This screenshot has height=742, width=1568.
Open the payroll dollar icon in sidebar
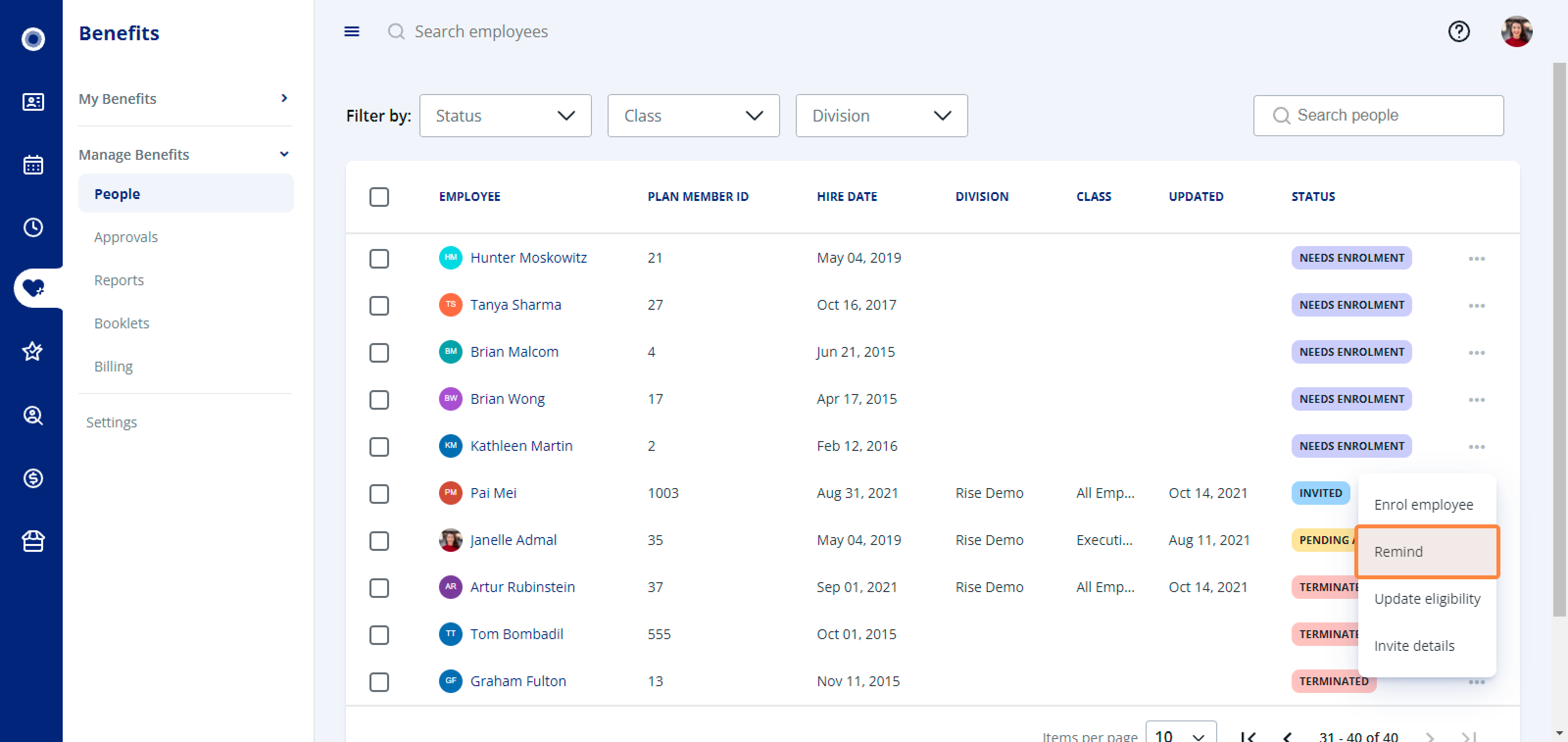click(x=33, y=478)
